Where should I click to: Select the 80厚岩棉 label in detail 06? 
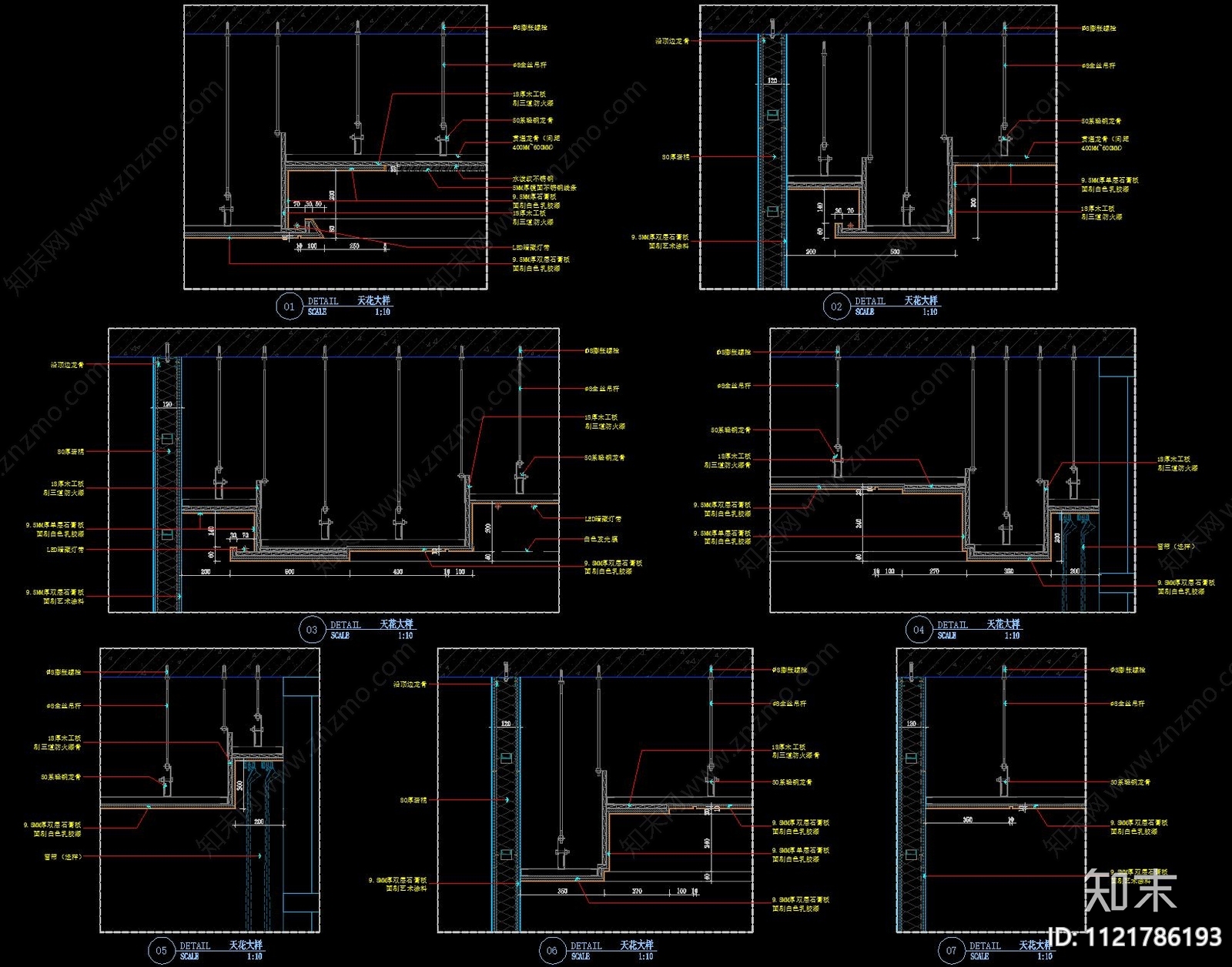pos(413,801)
